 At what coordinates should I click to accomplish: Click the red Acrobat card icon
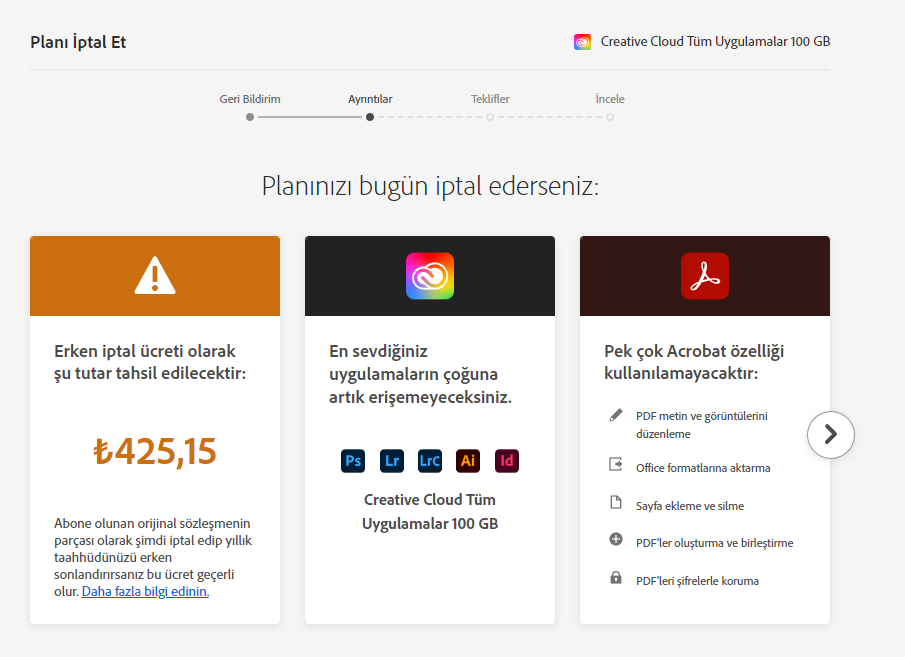(x=705, y=276)
